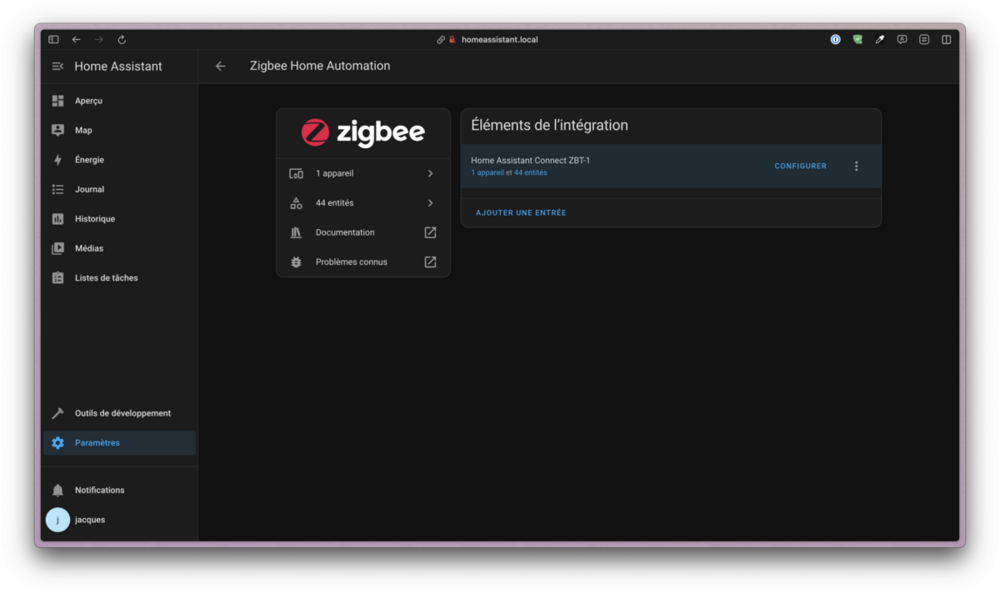Open the Historique chart icon

tap(58, 219)
